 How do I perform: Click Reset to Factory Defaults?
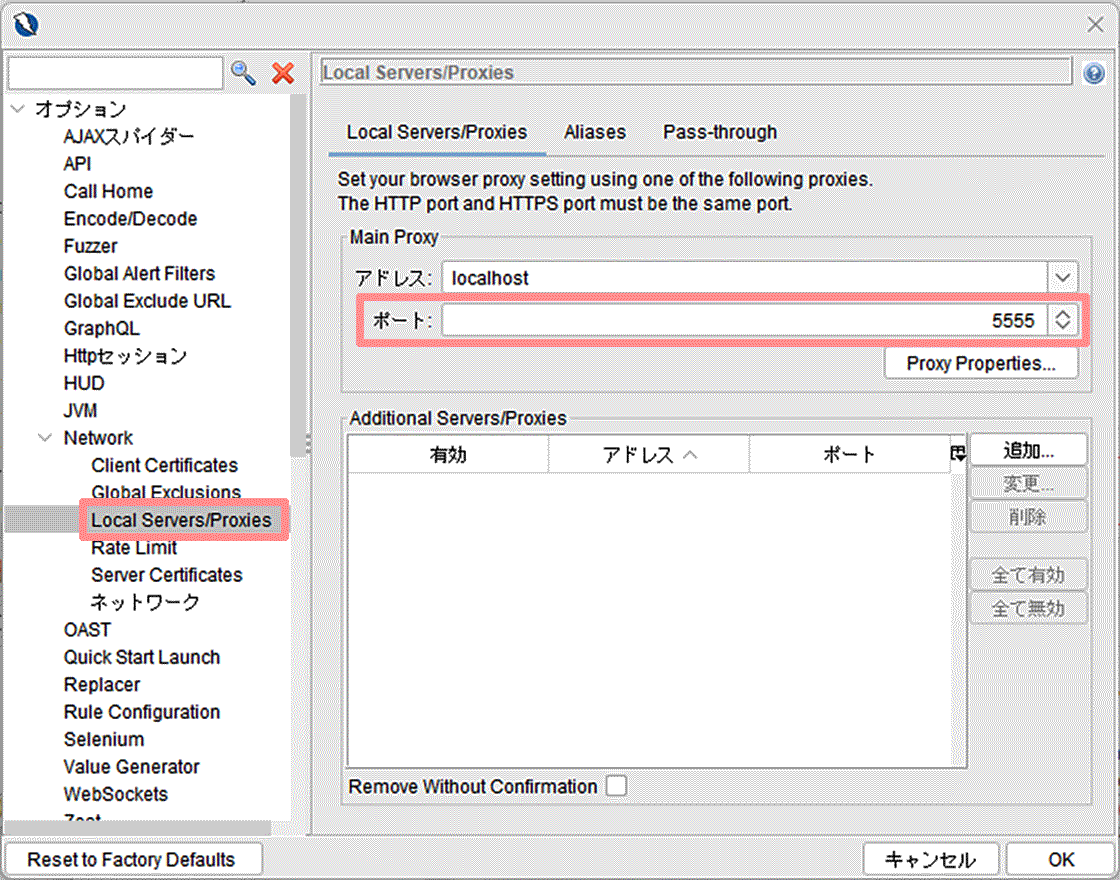point(131,859)
